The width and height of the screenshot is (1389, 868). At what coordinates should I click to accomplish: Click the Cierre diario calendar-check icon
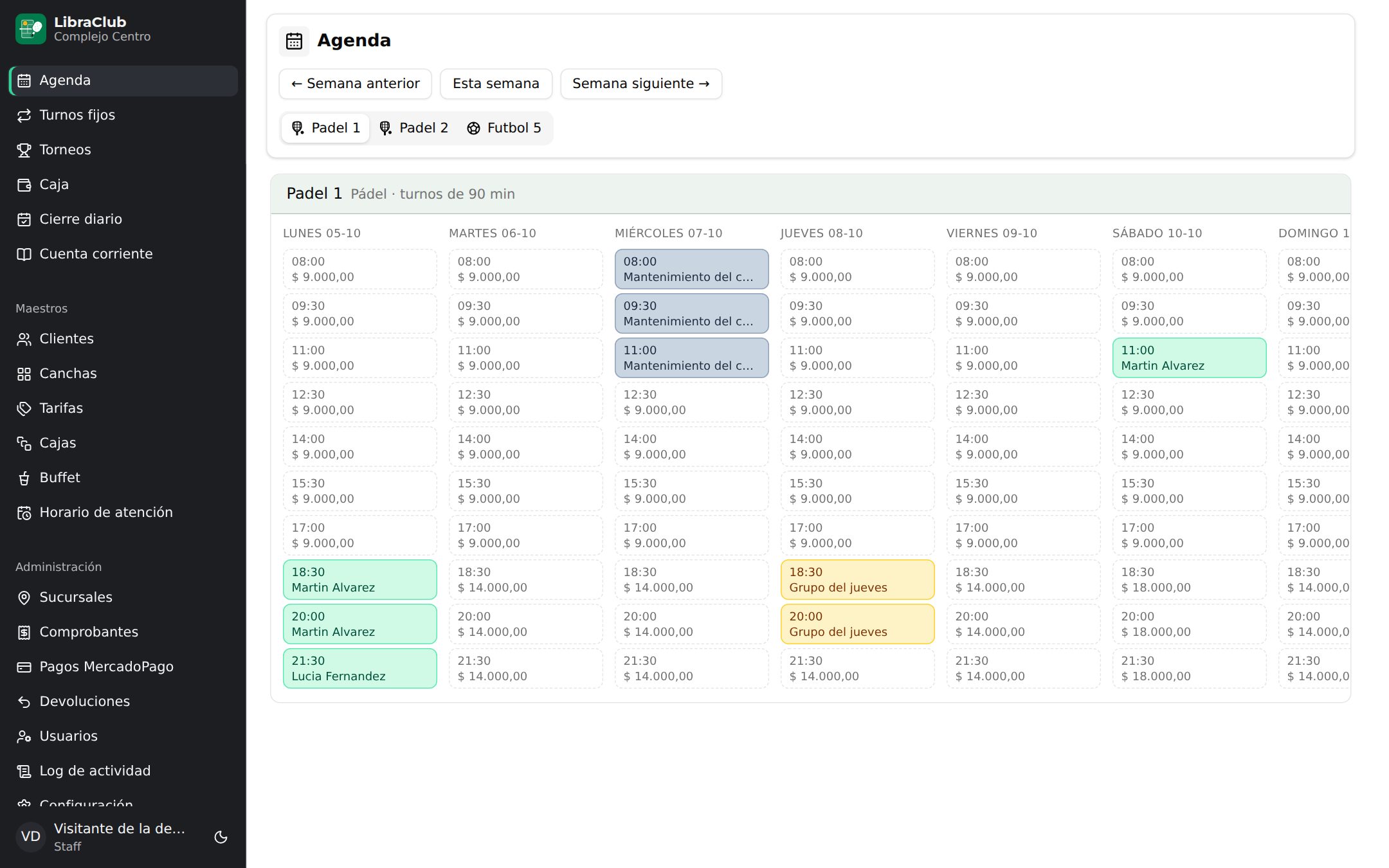click(x=24, y=220)
